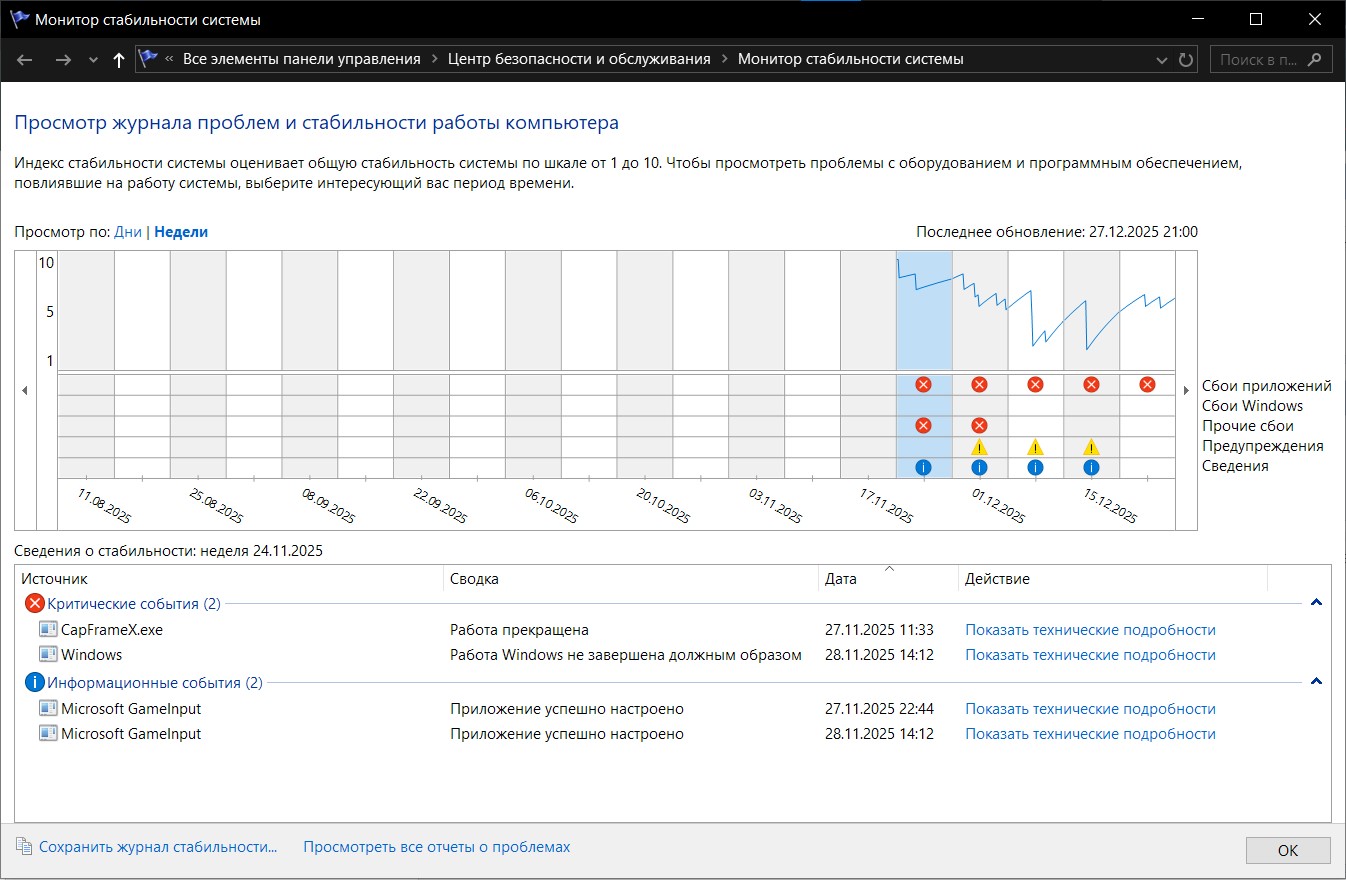This screenshot has width=1346, height=880.
Task: Select Microsoft GameInput entry dated 27.11.2025
Action: (x=674, y=709)
